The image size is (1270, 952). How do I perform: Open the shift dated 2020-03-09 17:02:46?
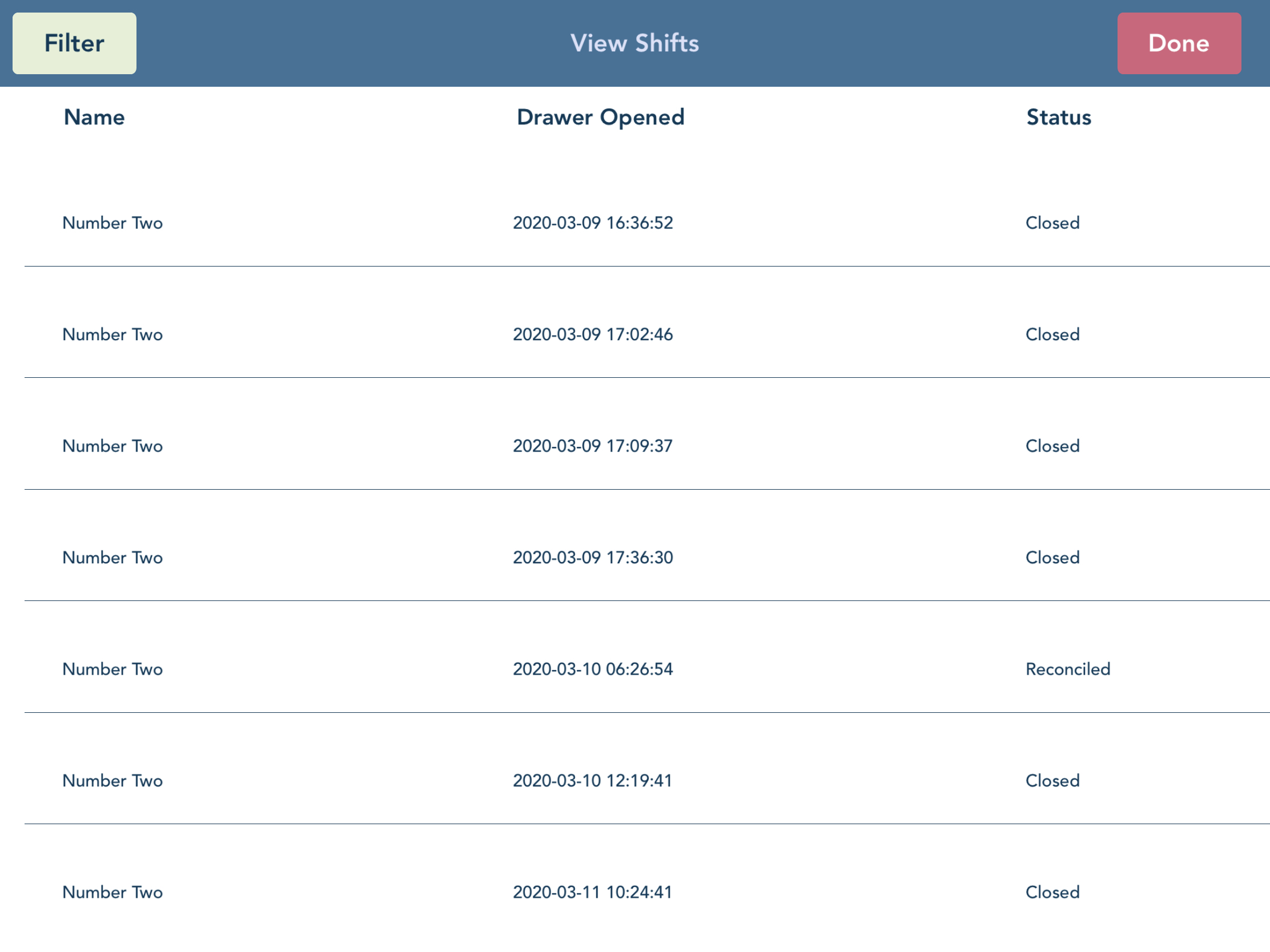coord(593,334)
